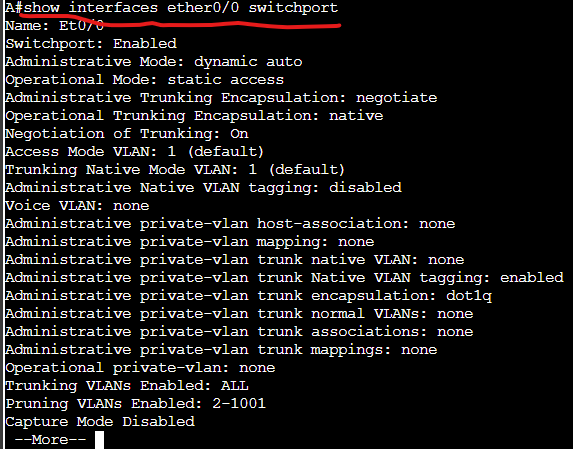The width and height of the screenshot is (573, 449).
Task: Click 'Trunking VLANs Enabled: ALL' line
Action: pyautogui.click(x=127, y=386)
